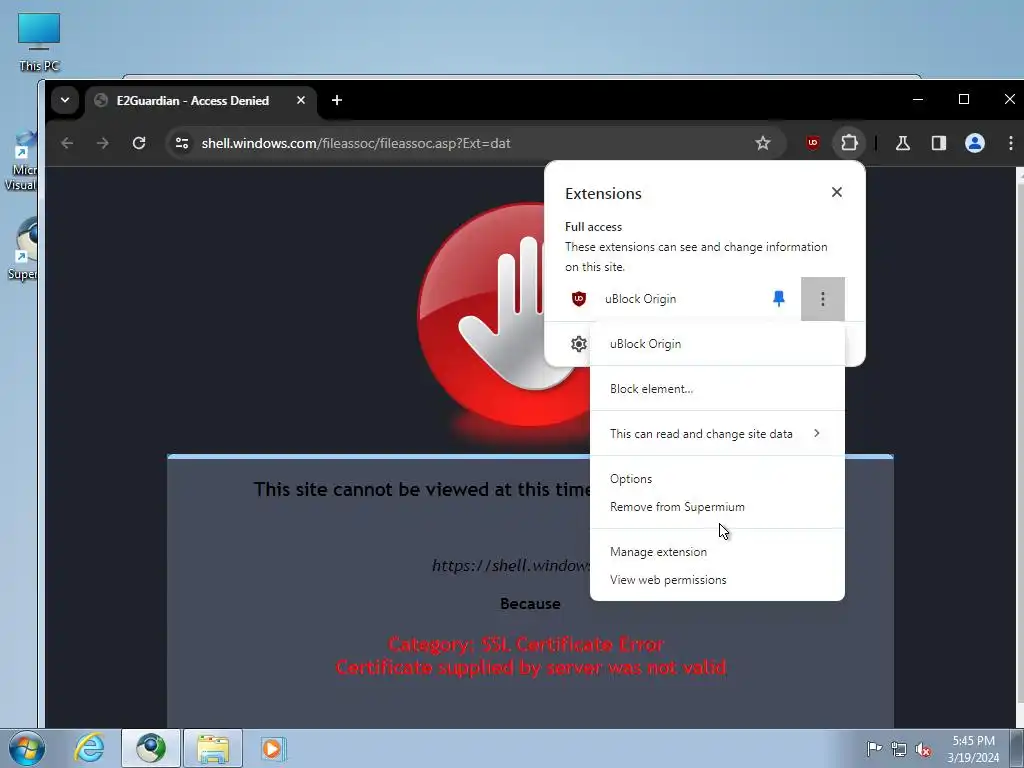
Task: Toggle the side panel icon
Action: tap(938, 143)
